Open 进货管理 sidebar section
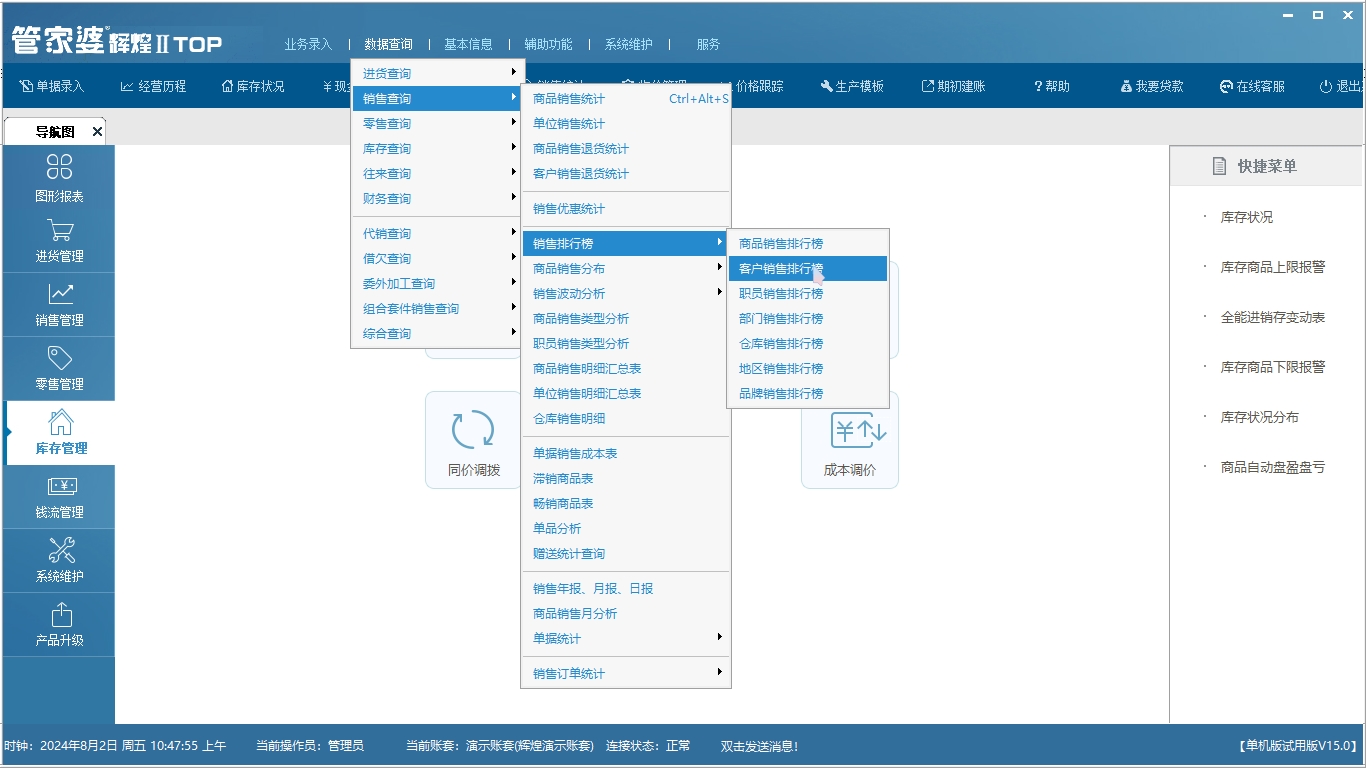The height and width of the screenshot is (768, 1366). click(x=59, y=241)
